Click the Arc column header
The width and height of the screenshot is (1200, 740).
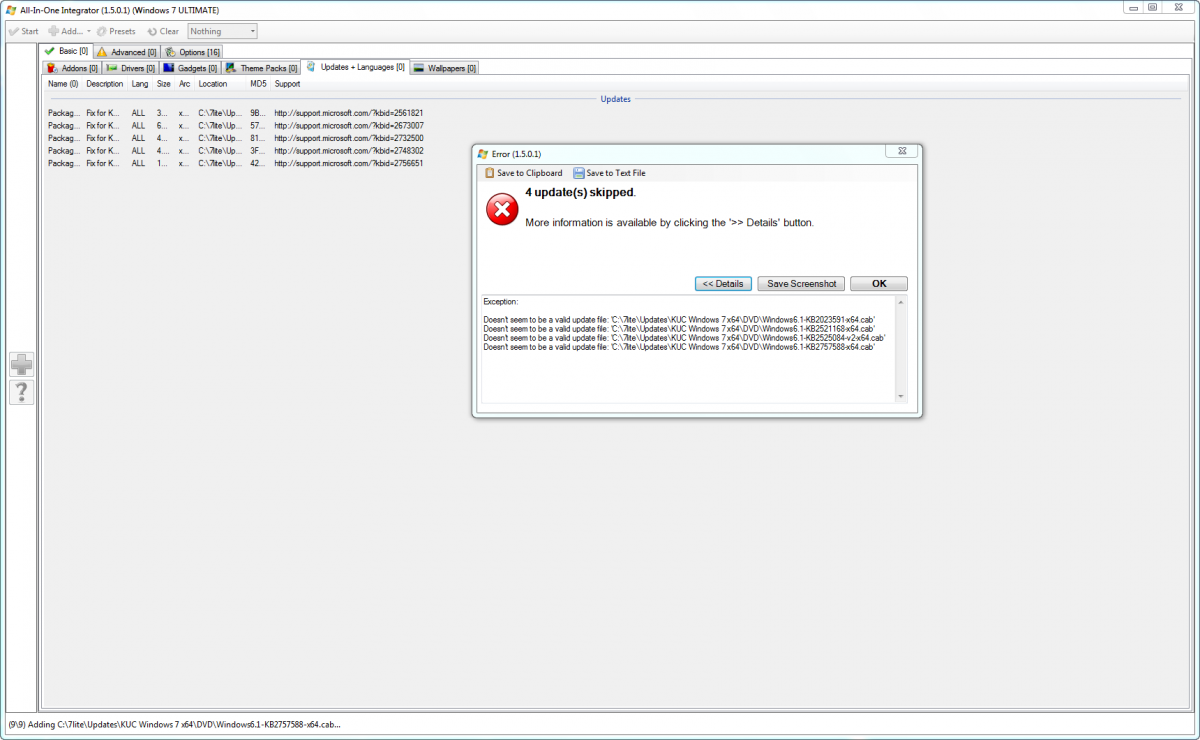pos(185,84)
